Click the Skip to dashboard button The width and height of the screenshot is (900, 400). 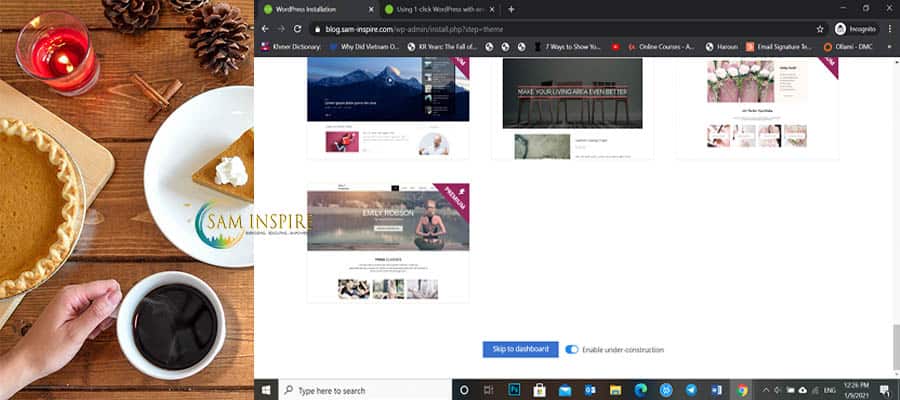520,349
